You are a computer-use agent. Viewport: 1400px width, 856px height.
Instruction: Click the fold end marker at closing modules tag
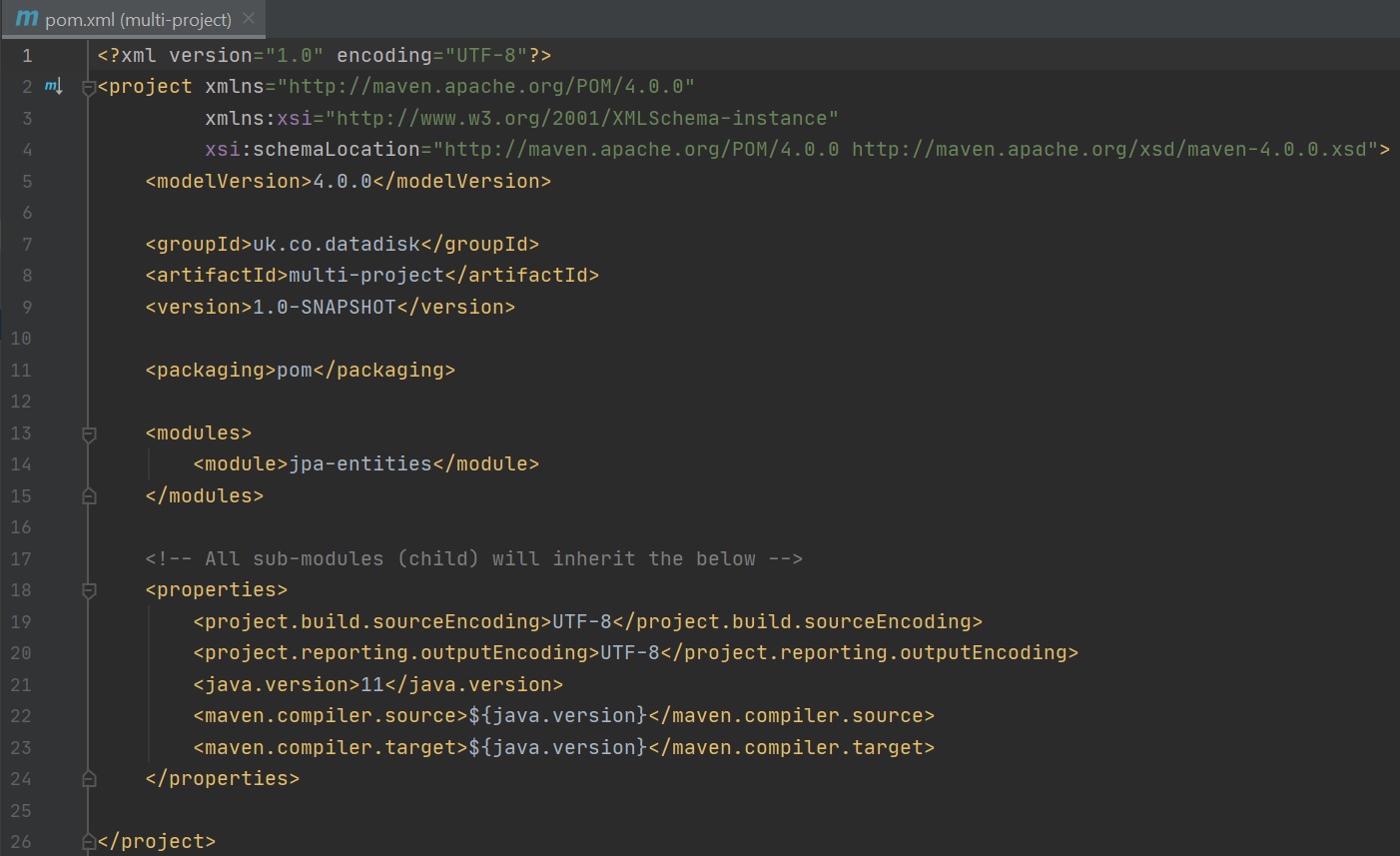click(89, 496)
